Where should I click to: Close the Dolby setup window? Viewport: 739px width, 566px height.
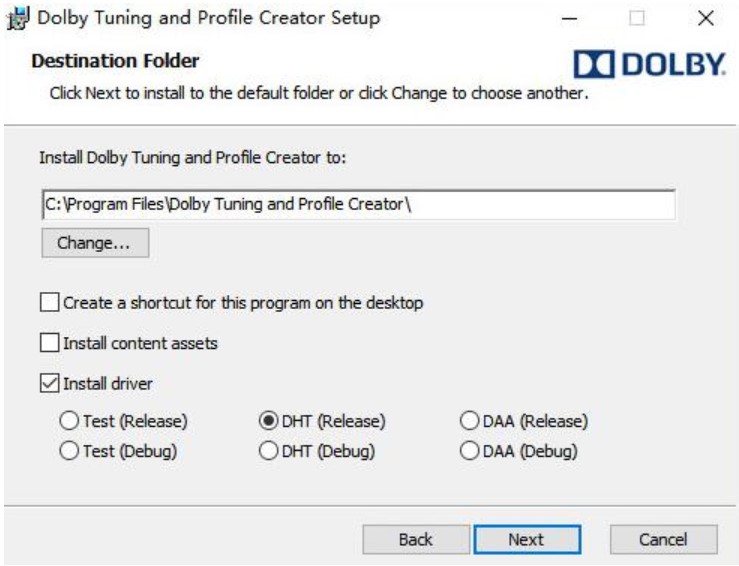tap(705, 19)
